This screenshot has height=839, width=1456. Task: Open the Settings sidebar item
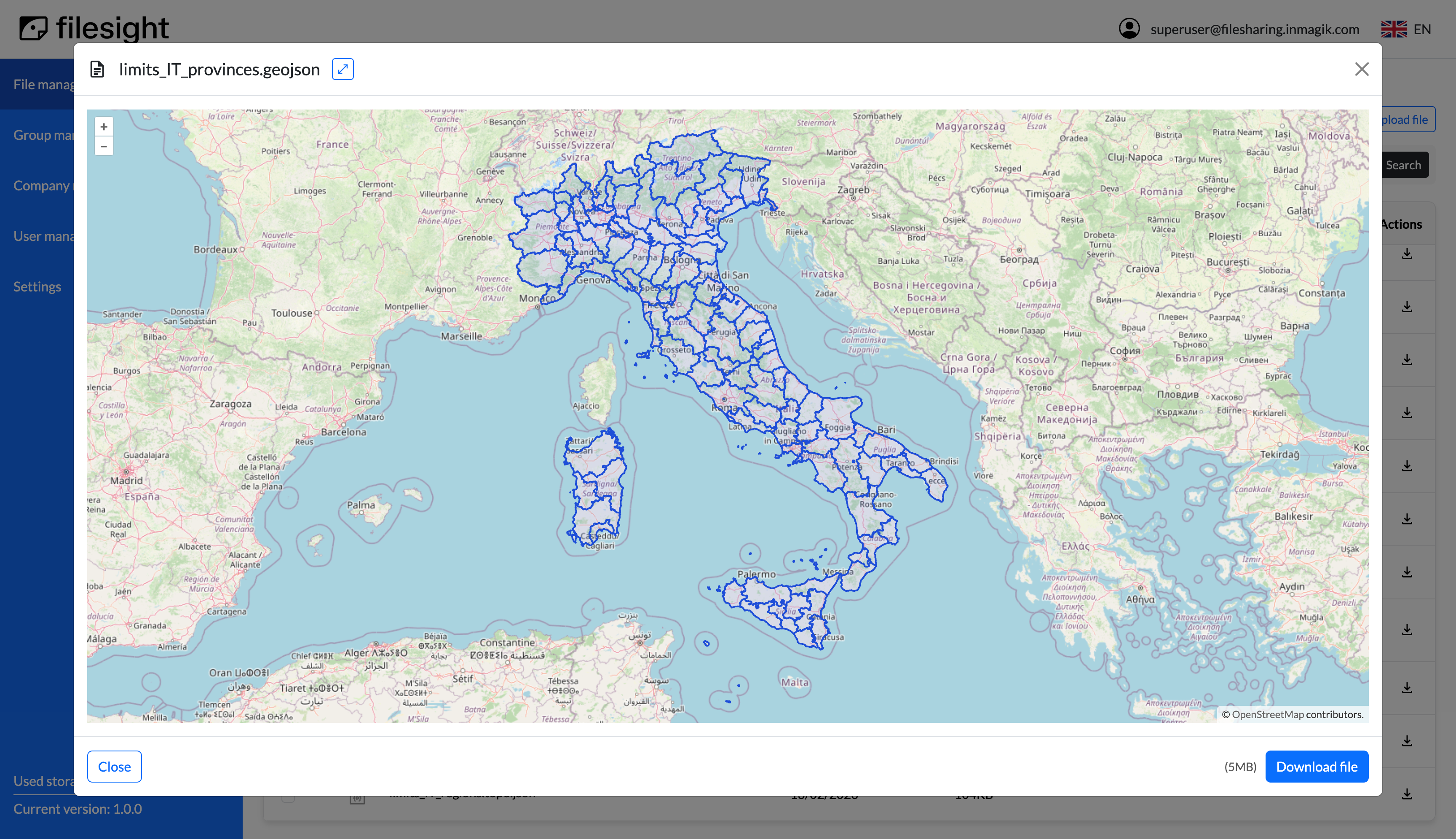click(37, 286)
